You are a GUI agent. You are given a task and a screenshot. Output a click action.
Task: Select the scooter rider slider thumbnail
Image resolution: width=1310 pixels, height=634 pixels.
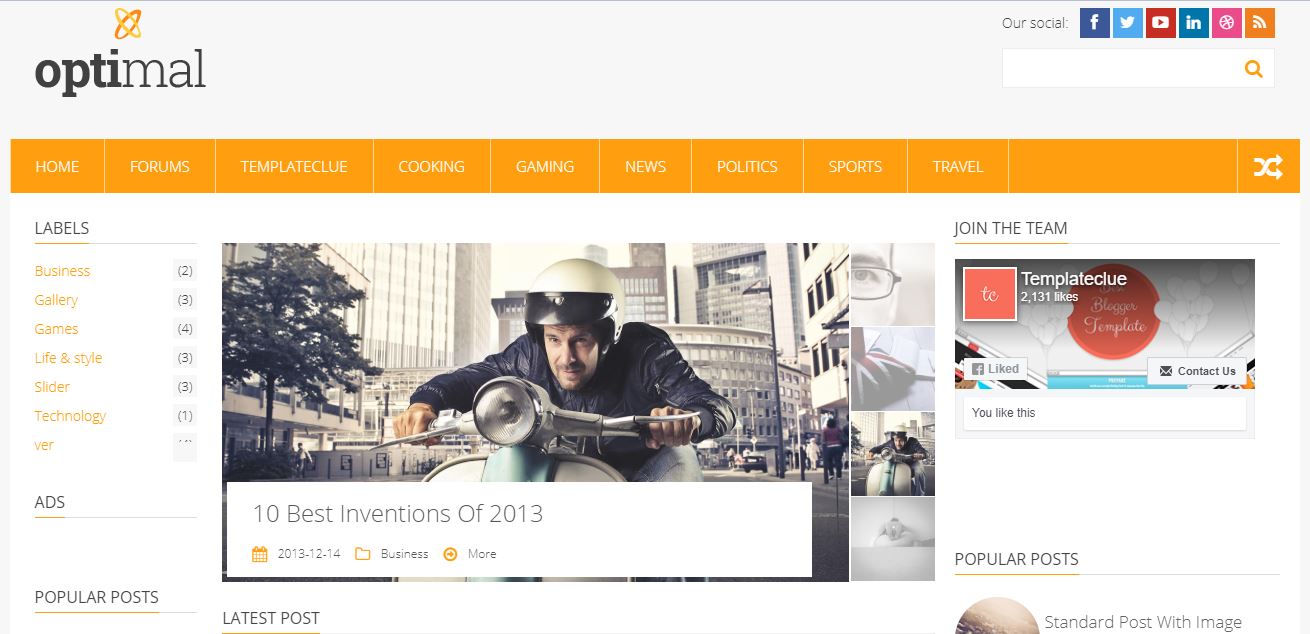tap(893, 454)
